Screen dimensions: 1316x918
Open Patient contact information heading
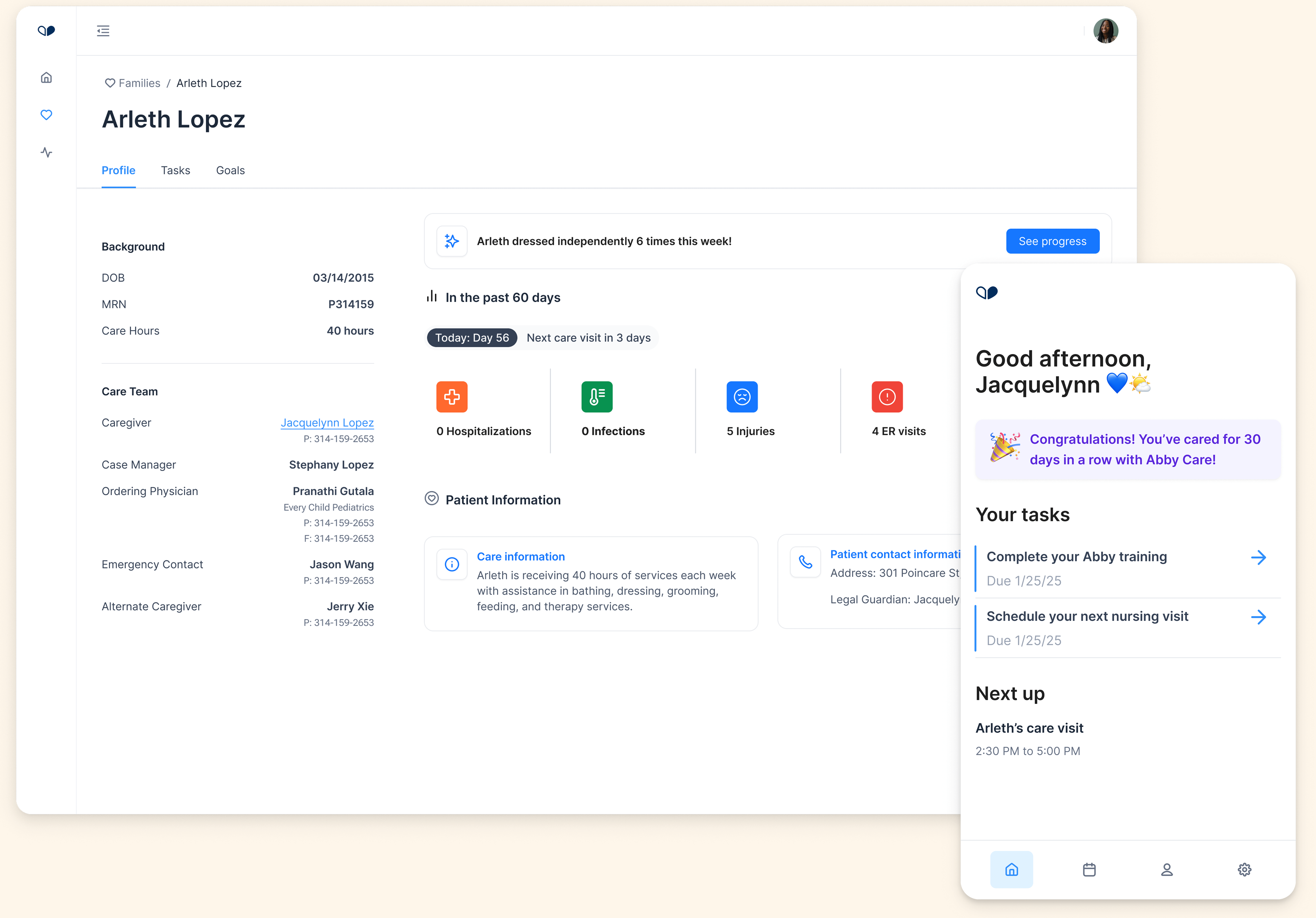coord(895,554)
